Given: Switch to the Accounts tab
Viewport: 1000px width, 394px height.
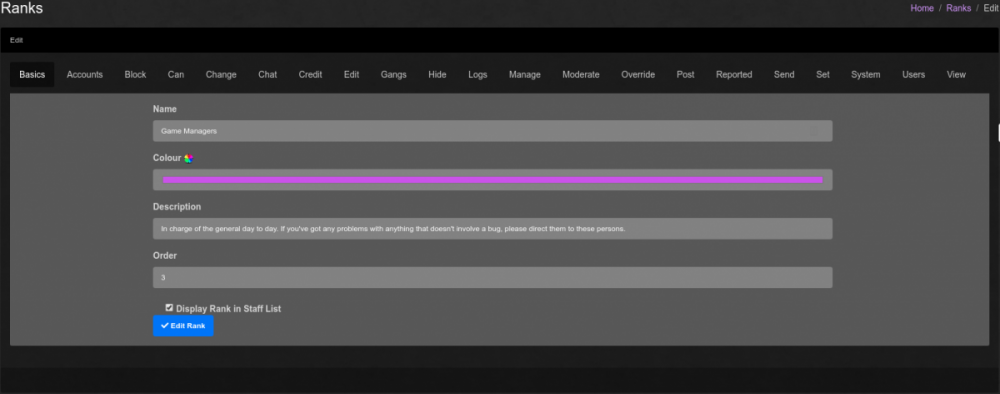Looking at the screenshot, I should [x=85, y=75].
